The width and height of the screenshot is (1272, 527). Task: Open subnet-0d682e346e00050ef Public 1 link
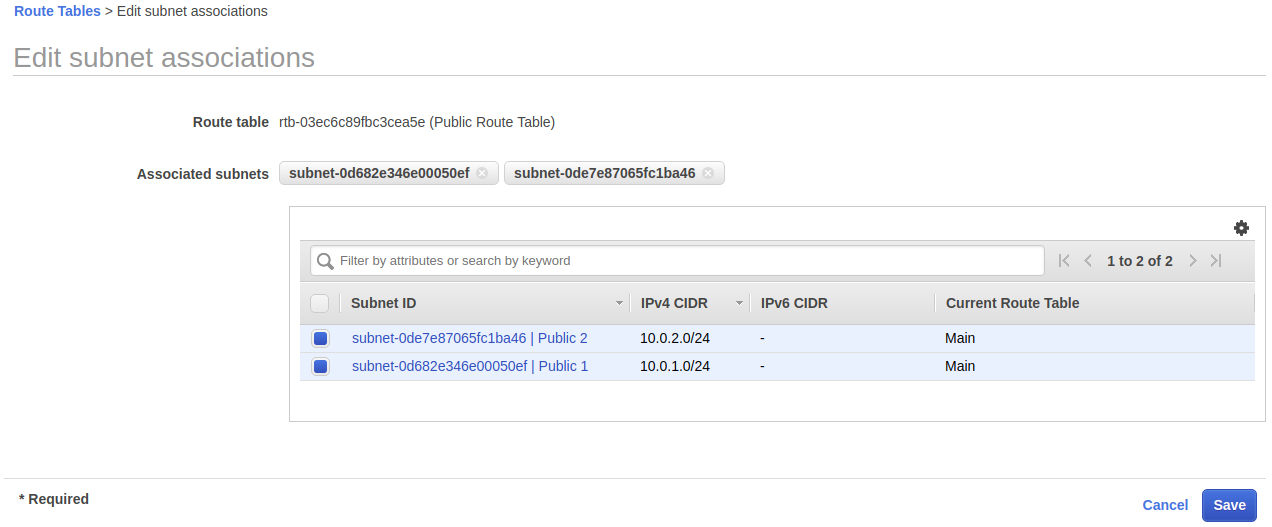coord(469,366)
